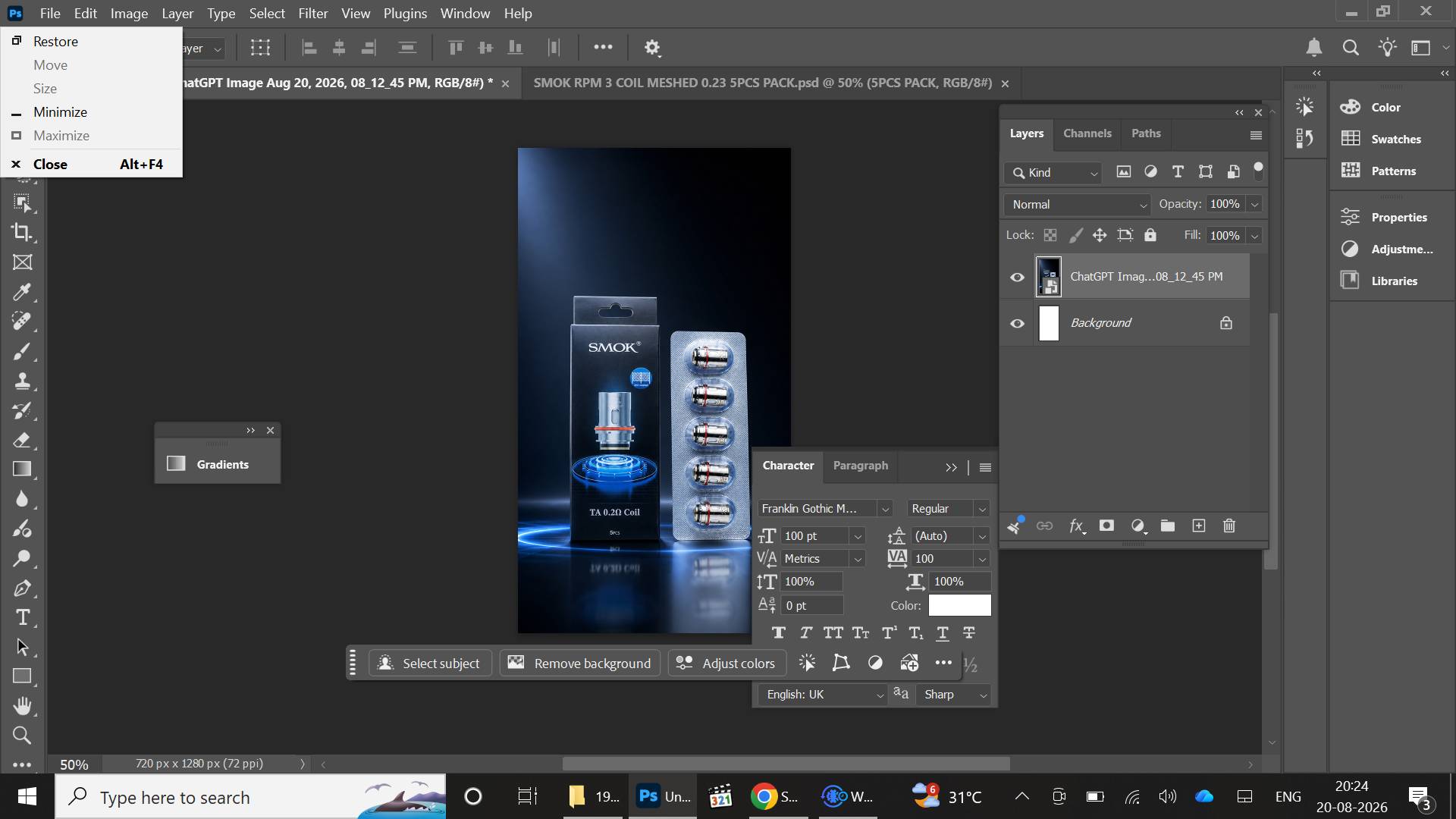Screen dimensions: 1456x819
Task: Switch to the Channels tab
Action: (1087, 133)
